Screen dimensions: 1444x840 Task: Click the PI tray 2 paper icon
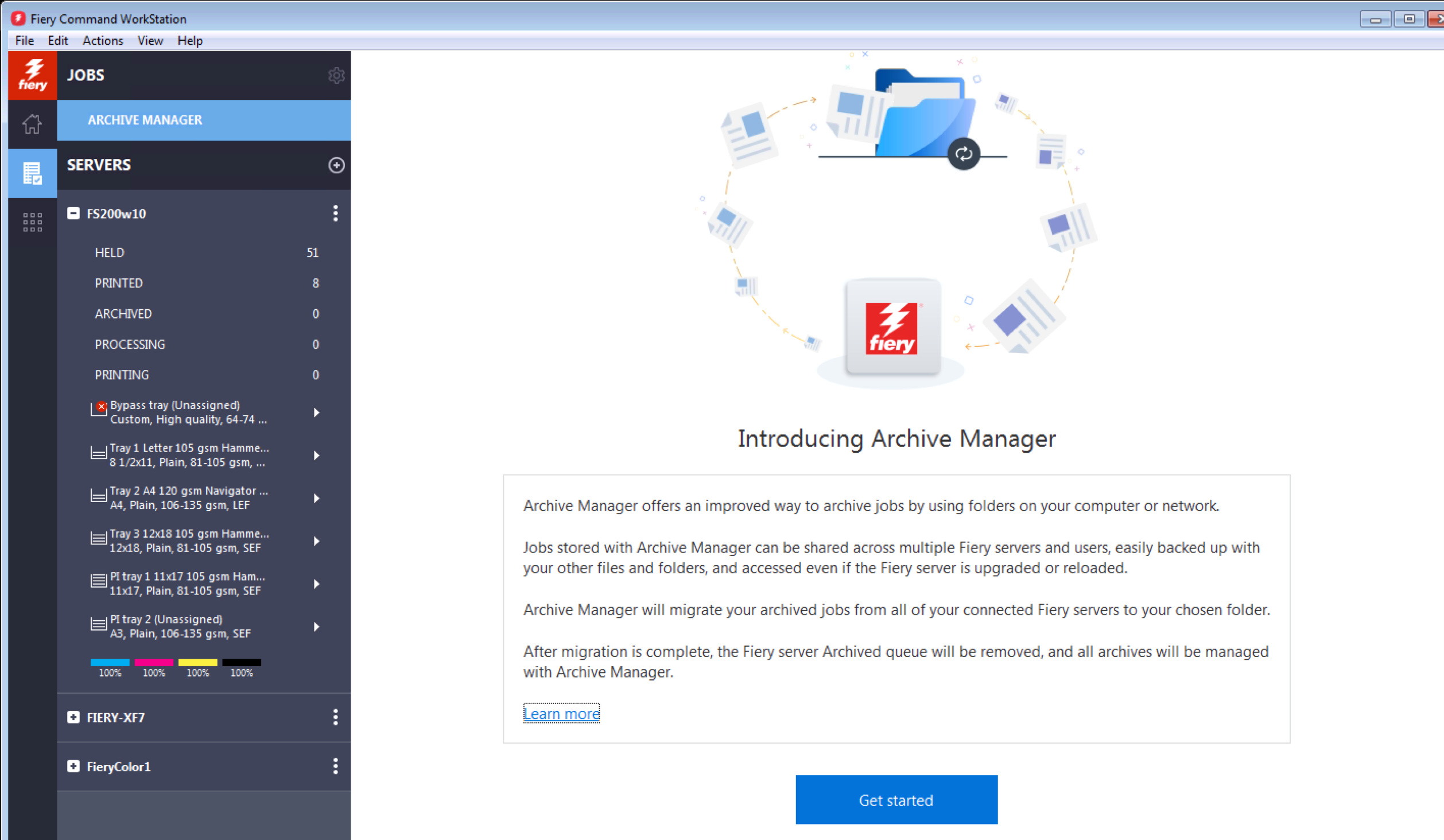[x=99, y=624]
